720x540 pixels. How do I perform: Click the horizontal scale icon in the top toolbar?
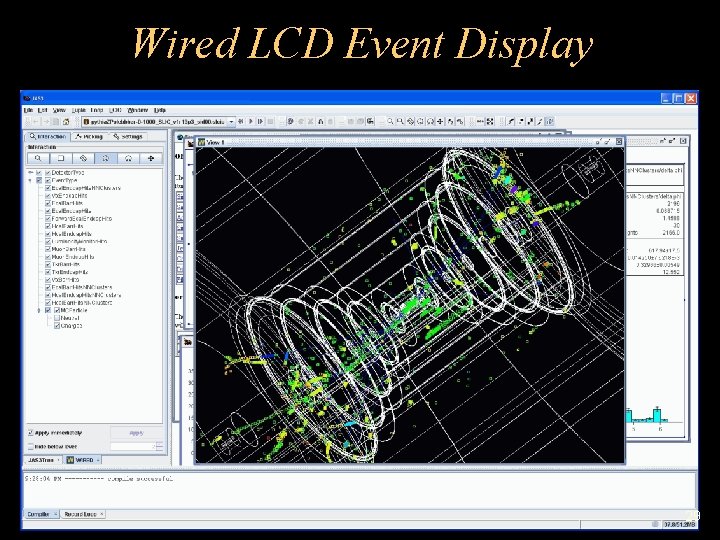click(x=480, y=121)
